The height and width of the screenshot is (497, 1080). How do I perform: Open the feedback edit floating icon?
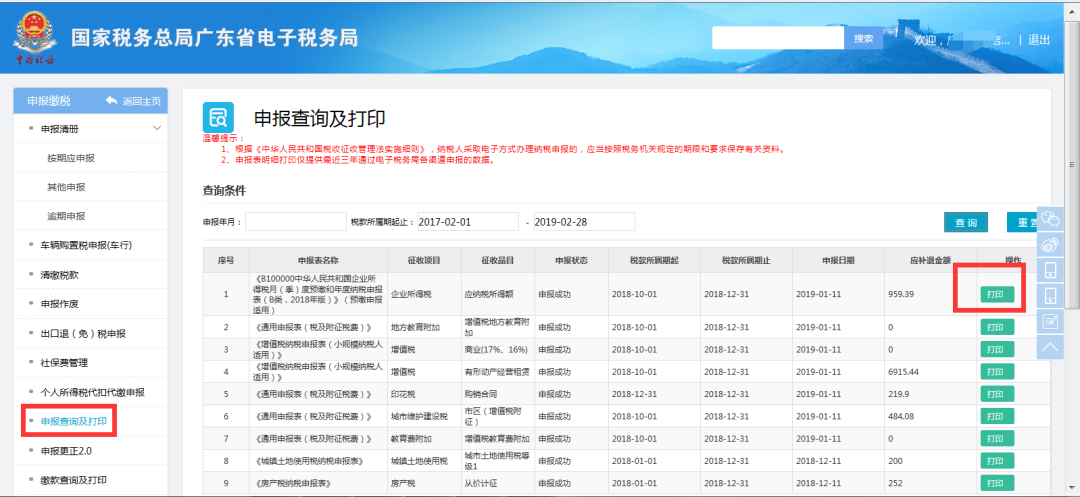(1050, 321)
